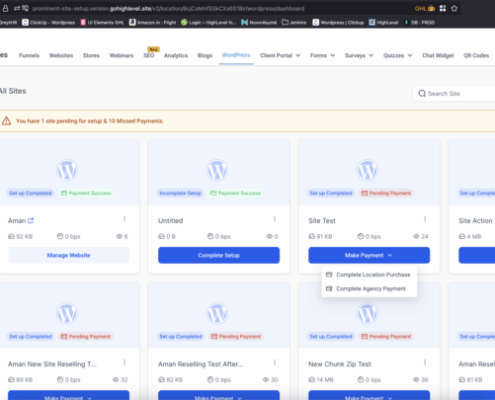Open the Chat Widget tab
Image resolution: width=495 pixels, height=400 pixels.
click(438, 55)
